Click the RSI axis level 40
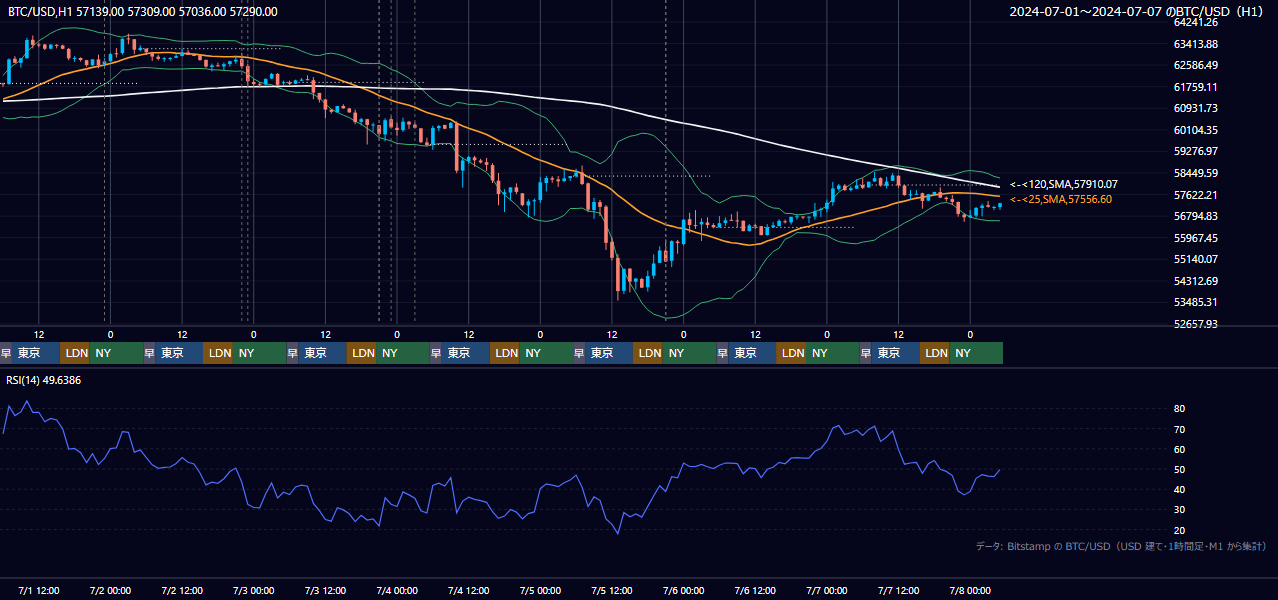 1179,489
